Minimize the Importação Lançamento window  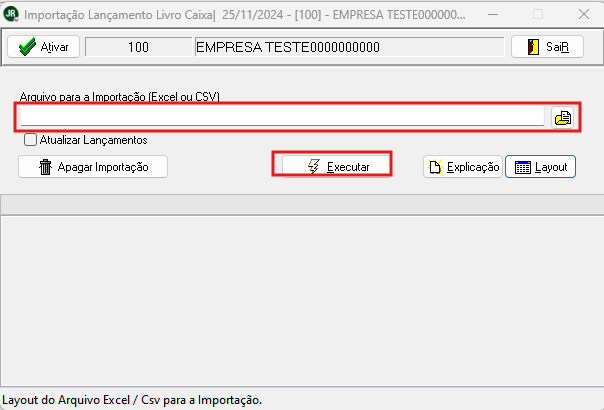tap(493, 14)
